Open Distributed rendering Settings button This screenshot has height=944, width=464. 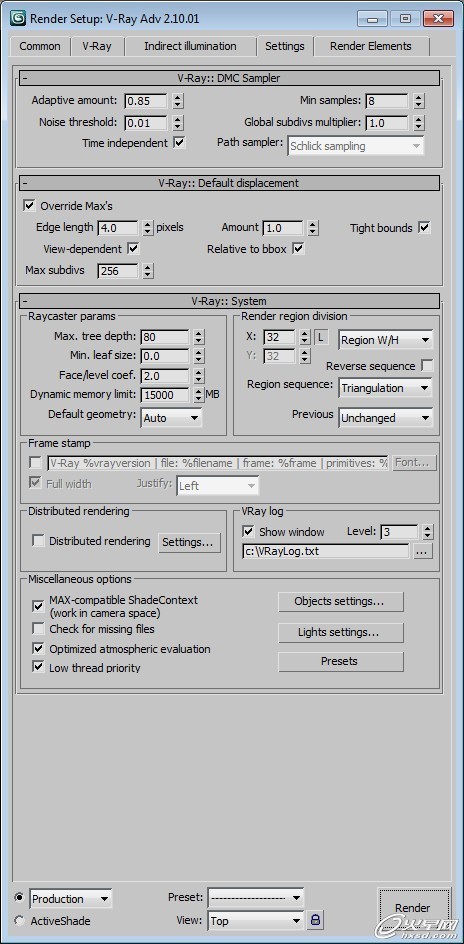pyautogui.click(x=188, y=542)
